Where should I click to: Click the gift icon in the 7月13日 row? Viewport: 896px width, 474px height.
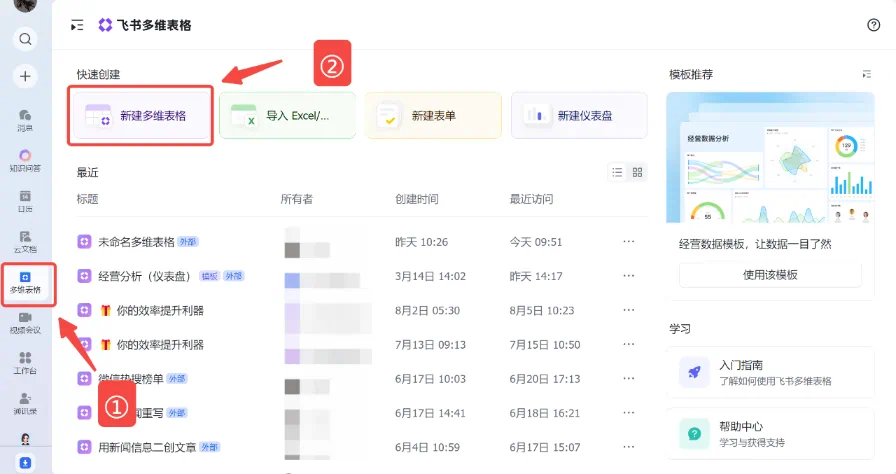coord(105,344)
